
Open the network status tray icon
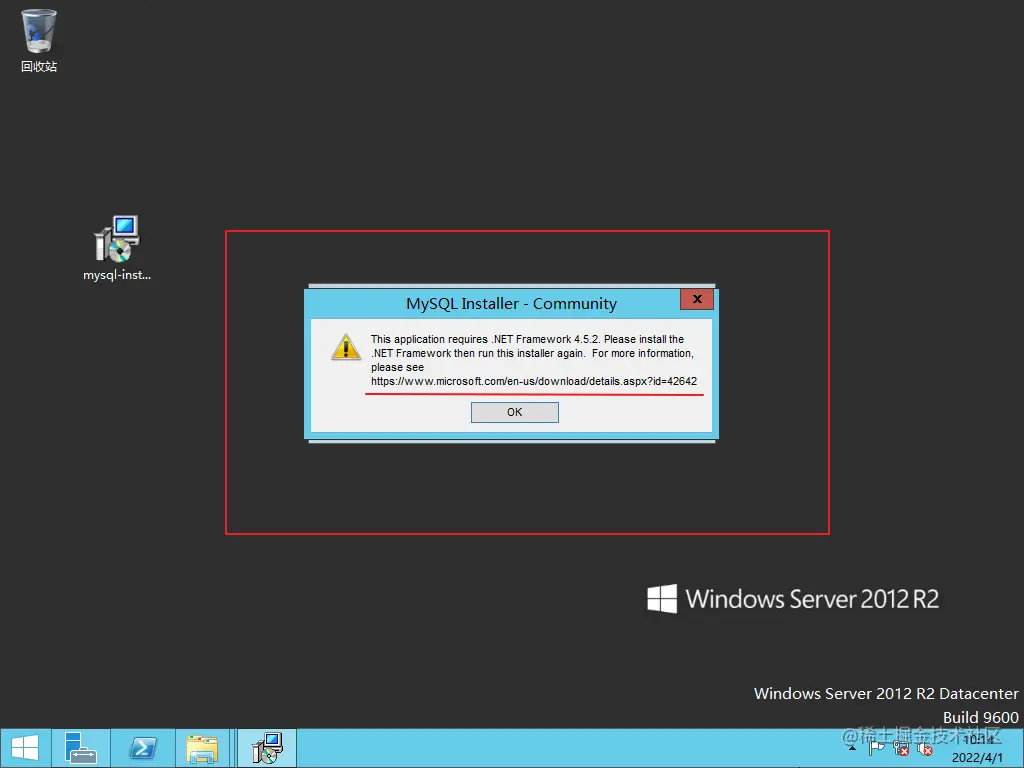click(901, 748)
